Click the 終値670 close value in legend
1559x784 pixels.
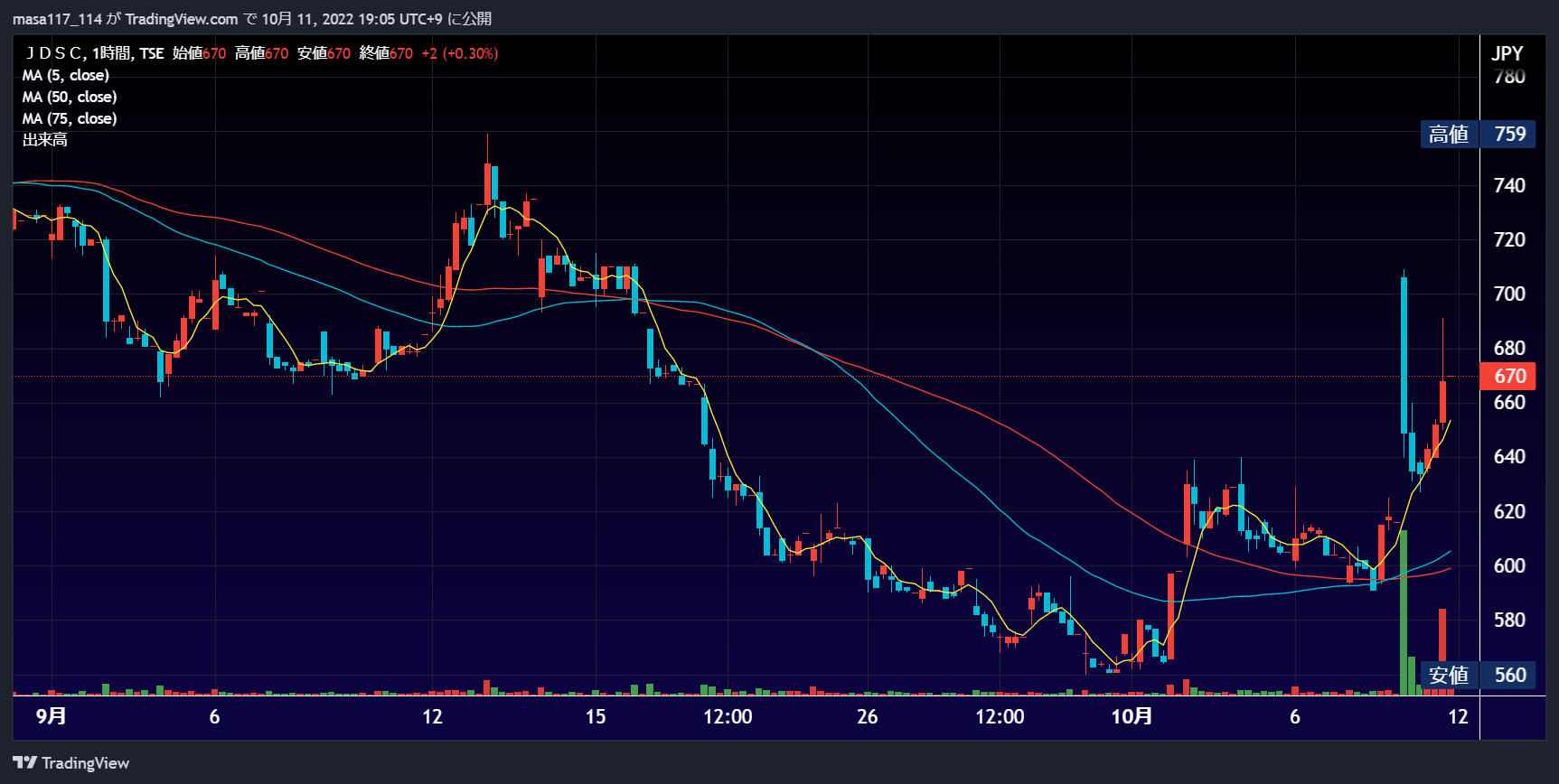coord(386,53)
